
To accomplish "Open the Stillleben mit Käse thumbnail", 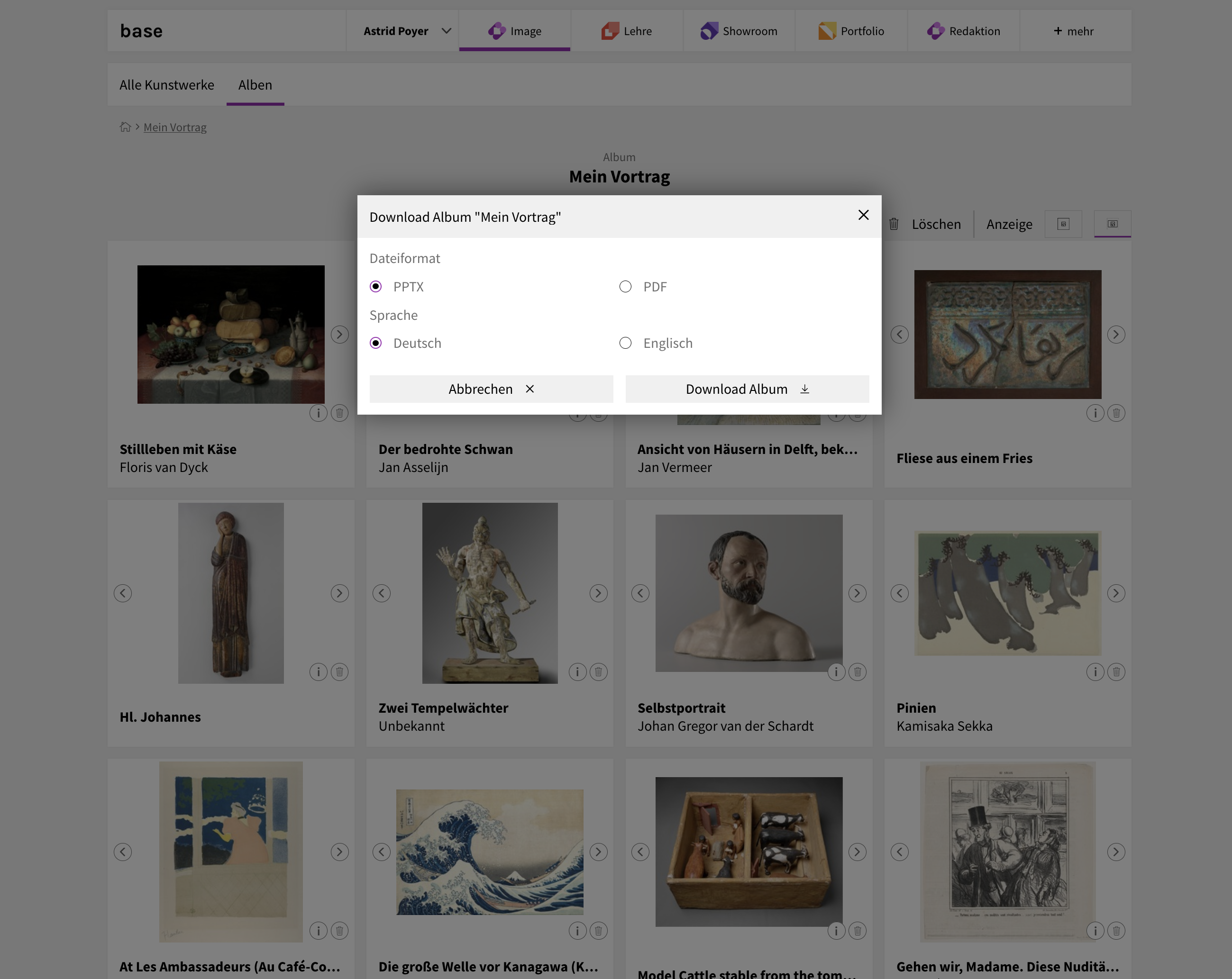I will [231, 335].
